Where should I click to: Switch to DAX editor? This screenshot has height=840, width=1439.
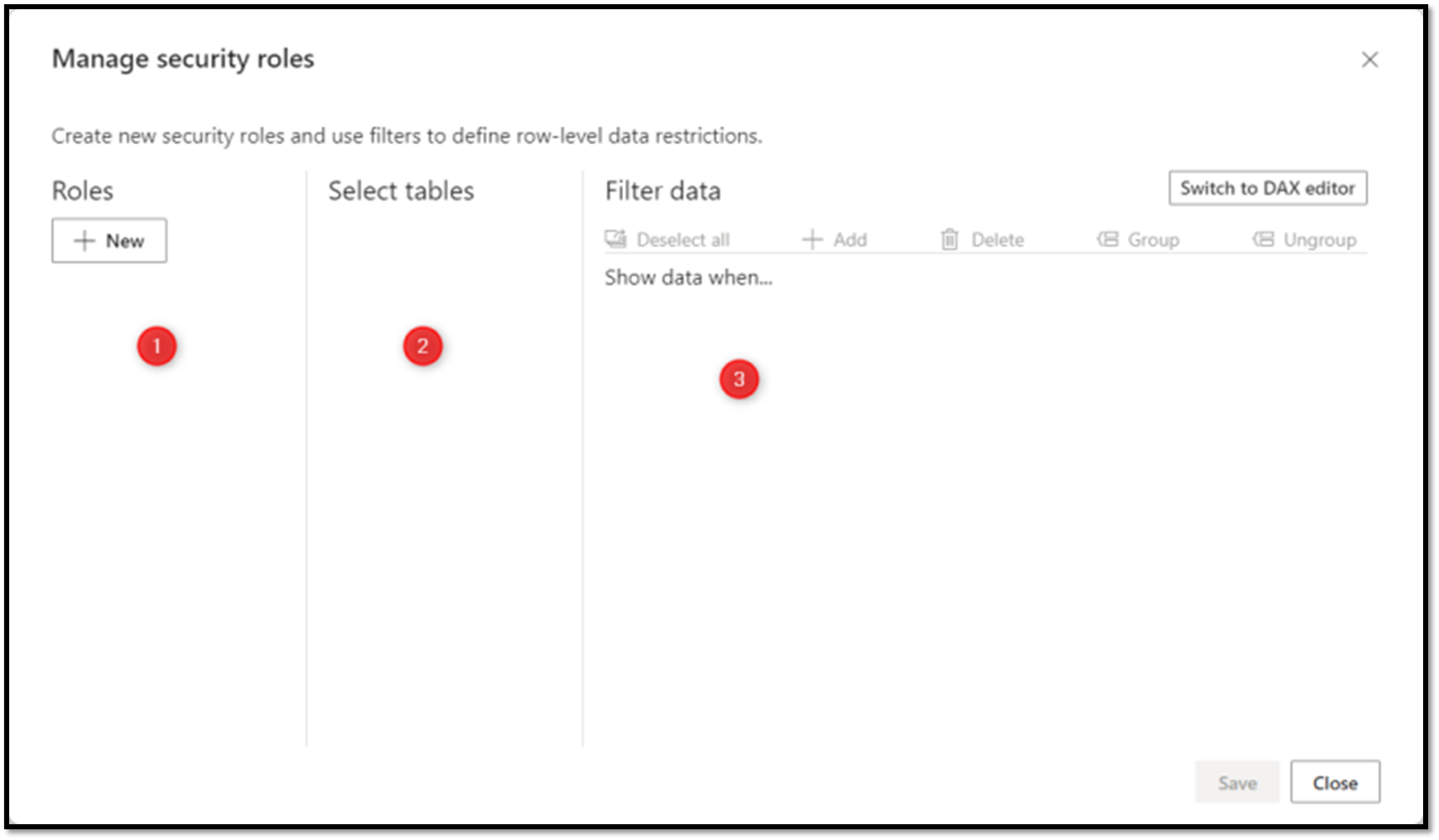click(1268, 188)
